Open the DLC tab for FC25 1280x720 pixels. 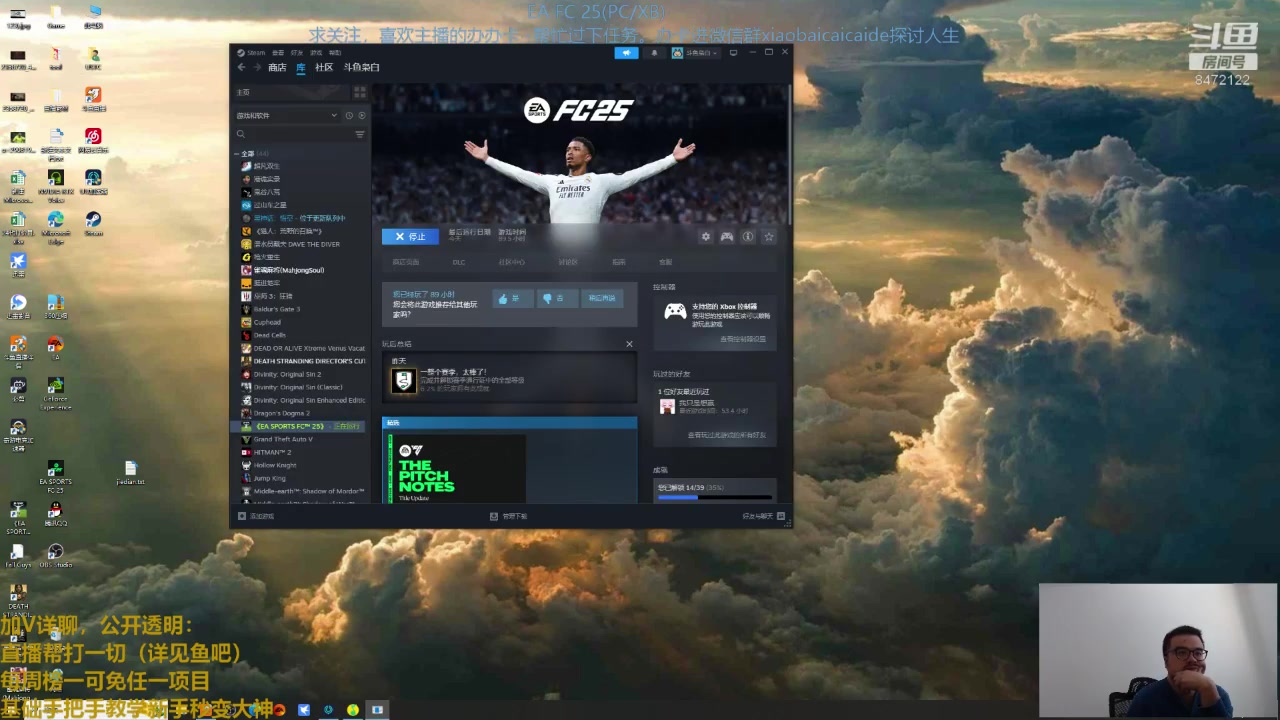coord(459,262)
